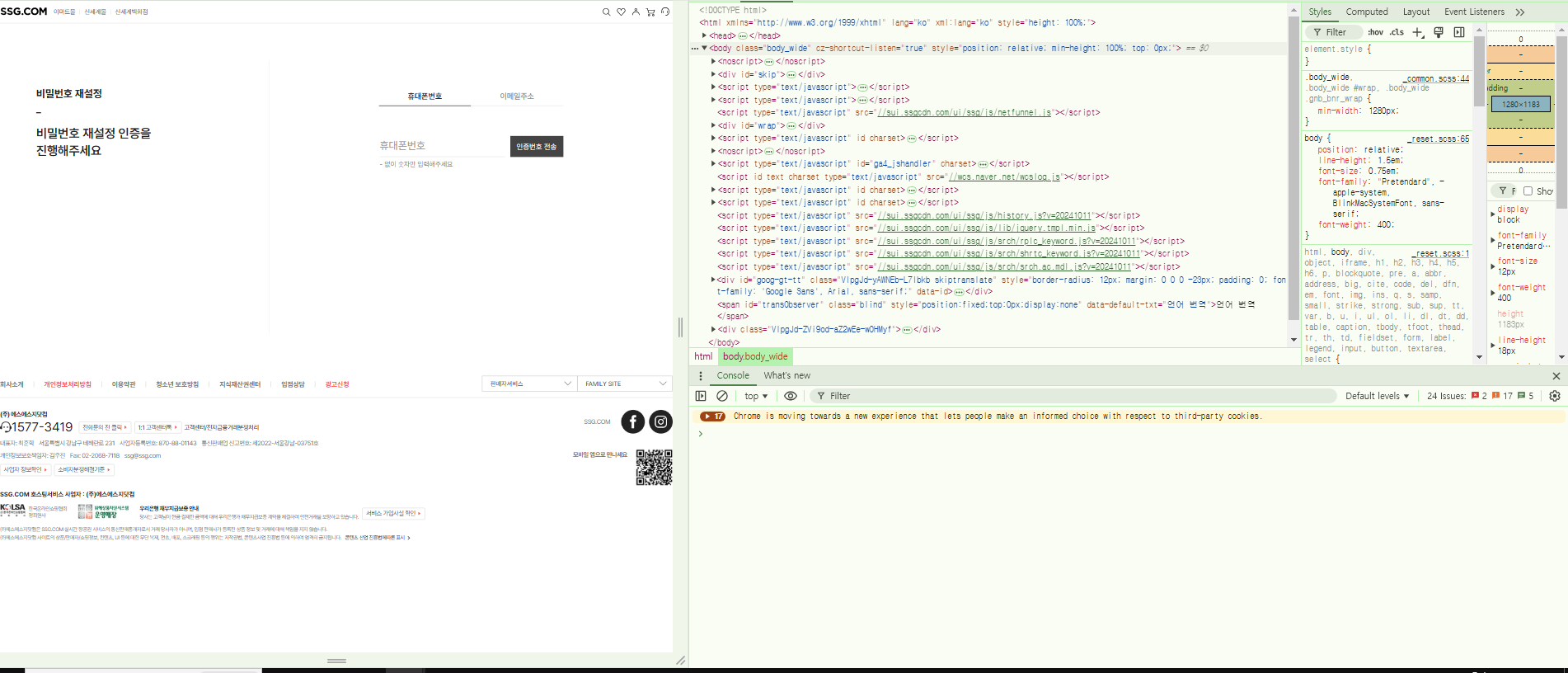Show the console sidebar icon

click(701, 396)
